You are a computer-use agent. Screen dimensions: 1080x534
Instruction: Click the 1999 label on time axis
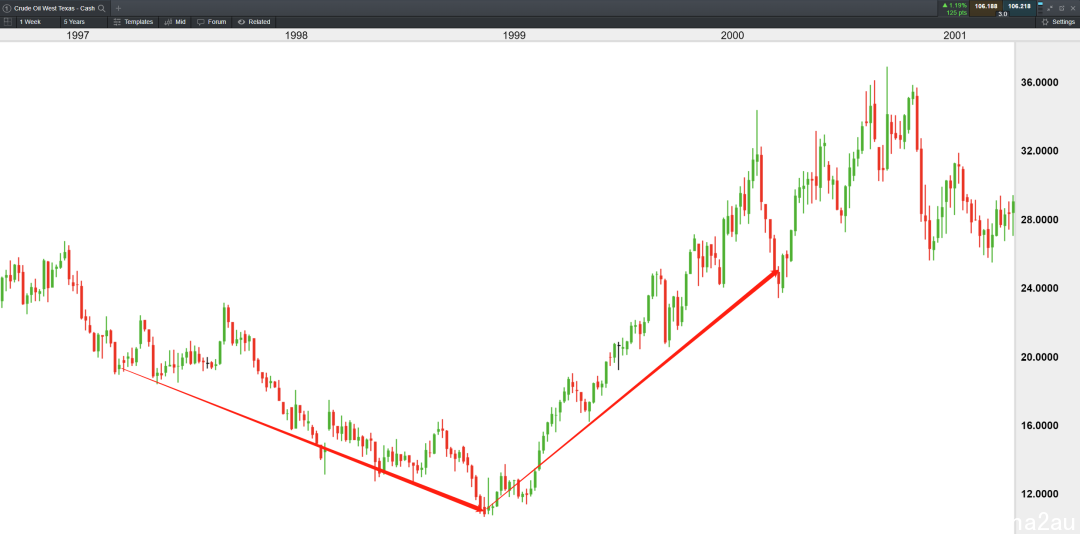(x=514, y=35)
